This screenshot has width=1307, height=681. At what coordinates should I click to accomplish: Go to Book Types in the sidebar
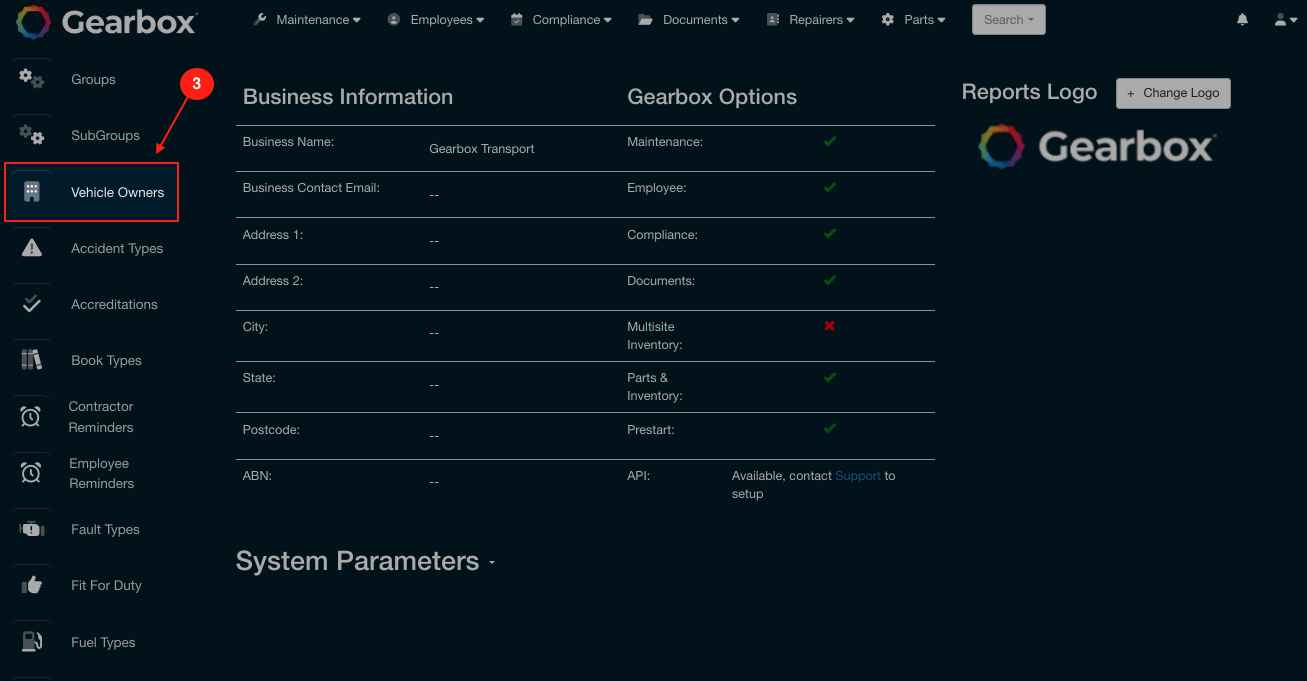coord(106,360)
